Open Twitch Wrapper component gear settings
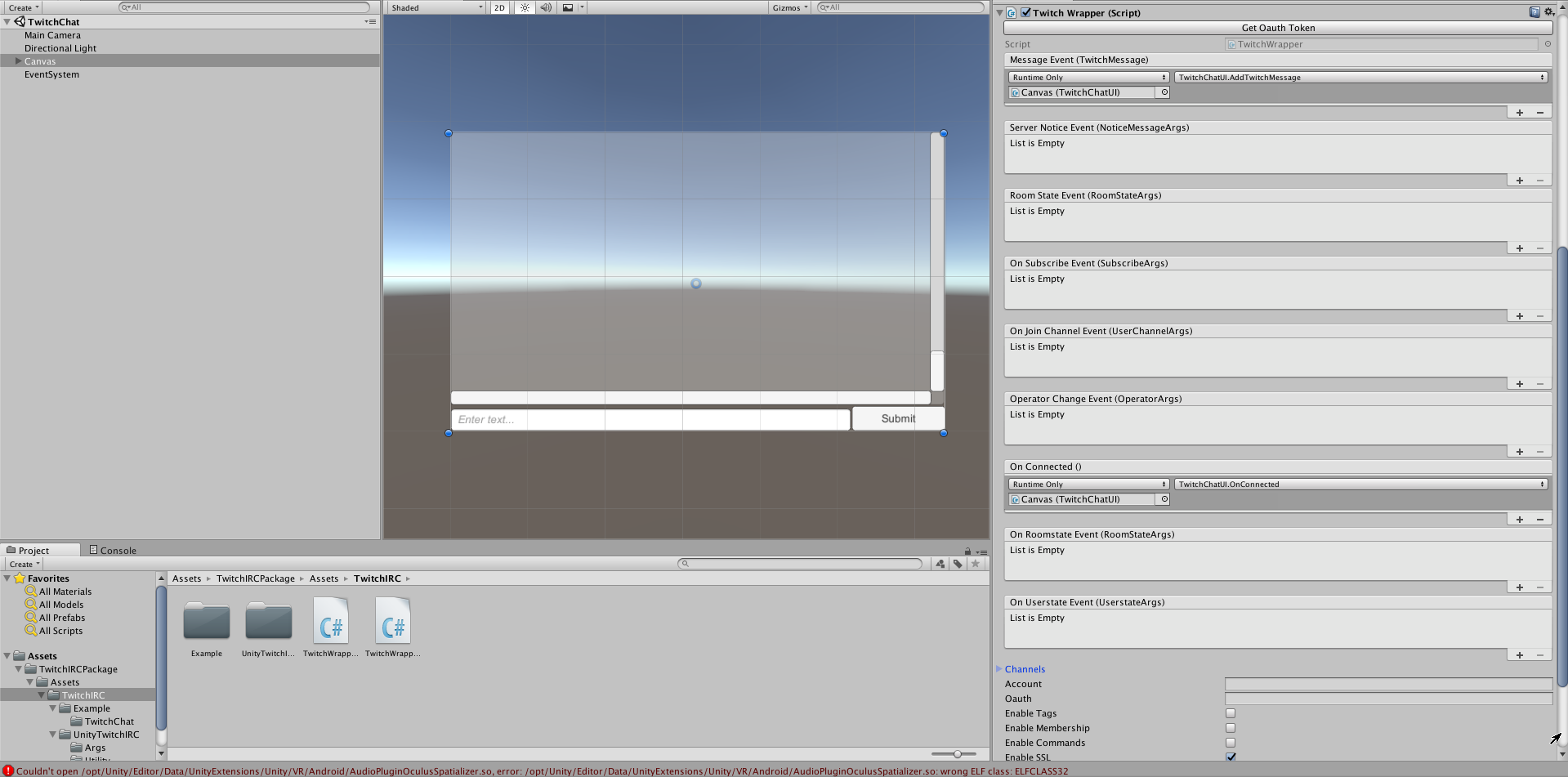Screen dimensions: 1568x777 pyautogui.click(x=1548, y=12)
